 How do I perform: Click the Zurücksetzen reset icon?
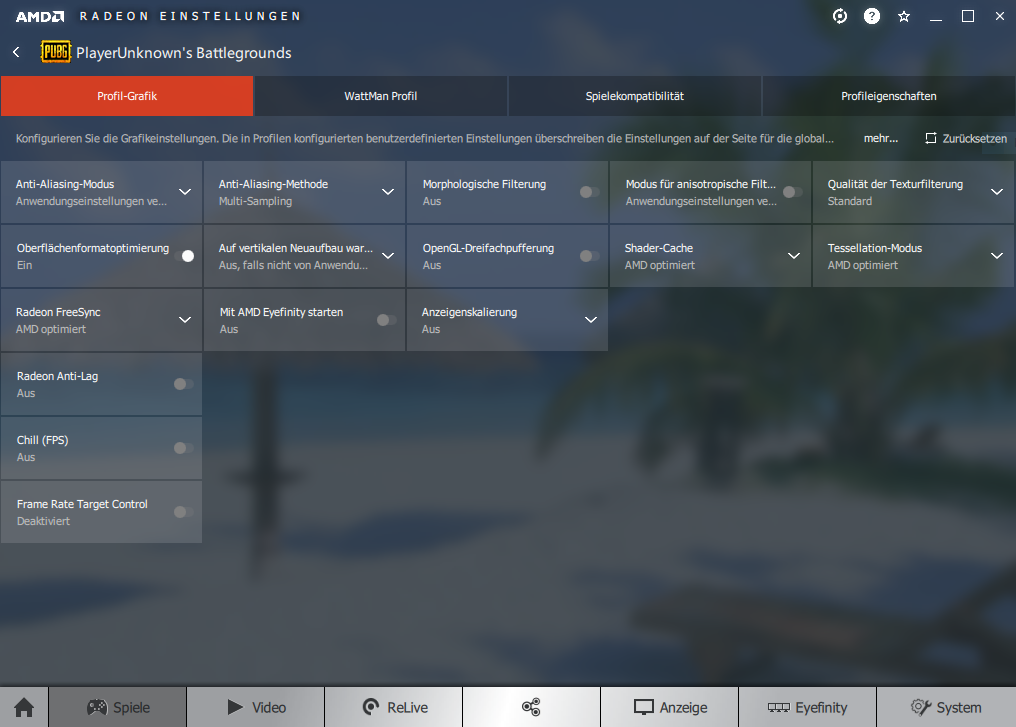point(930,138)
